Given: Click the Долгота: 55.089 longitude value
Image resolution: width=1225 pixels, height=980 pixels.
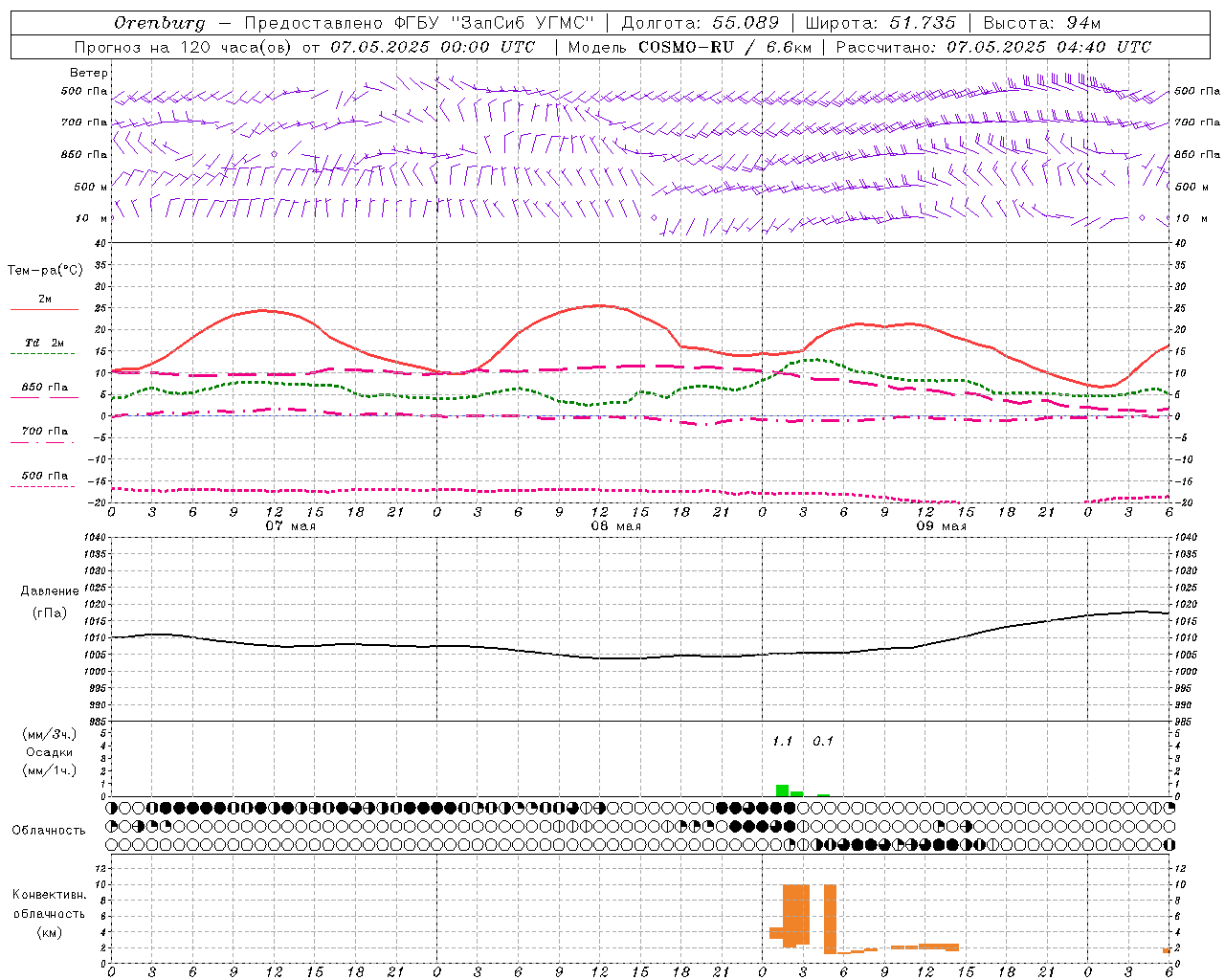Looking at the screenshot, I should [701, 23].
